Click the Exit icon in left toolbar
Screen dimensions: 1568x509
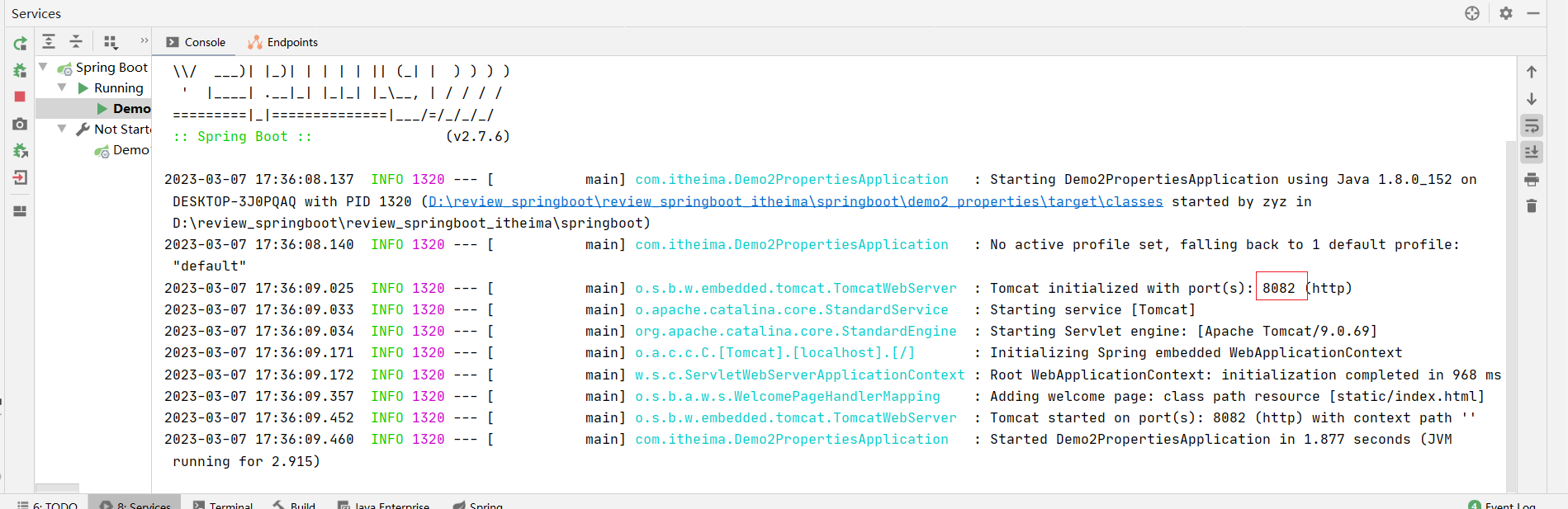pos(20,177)
